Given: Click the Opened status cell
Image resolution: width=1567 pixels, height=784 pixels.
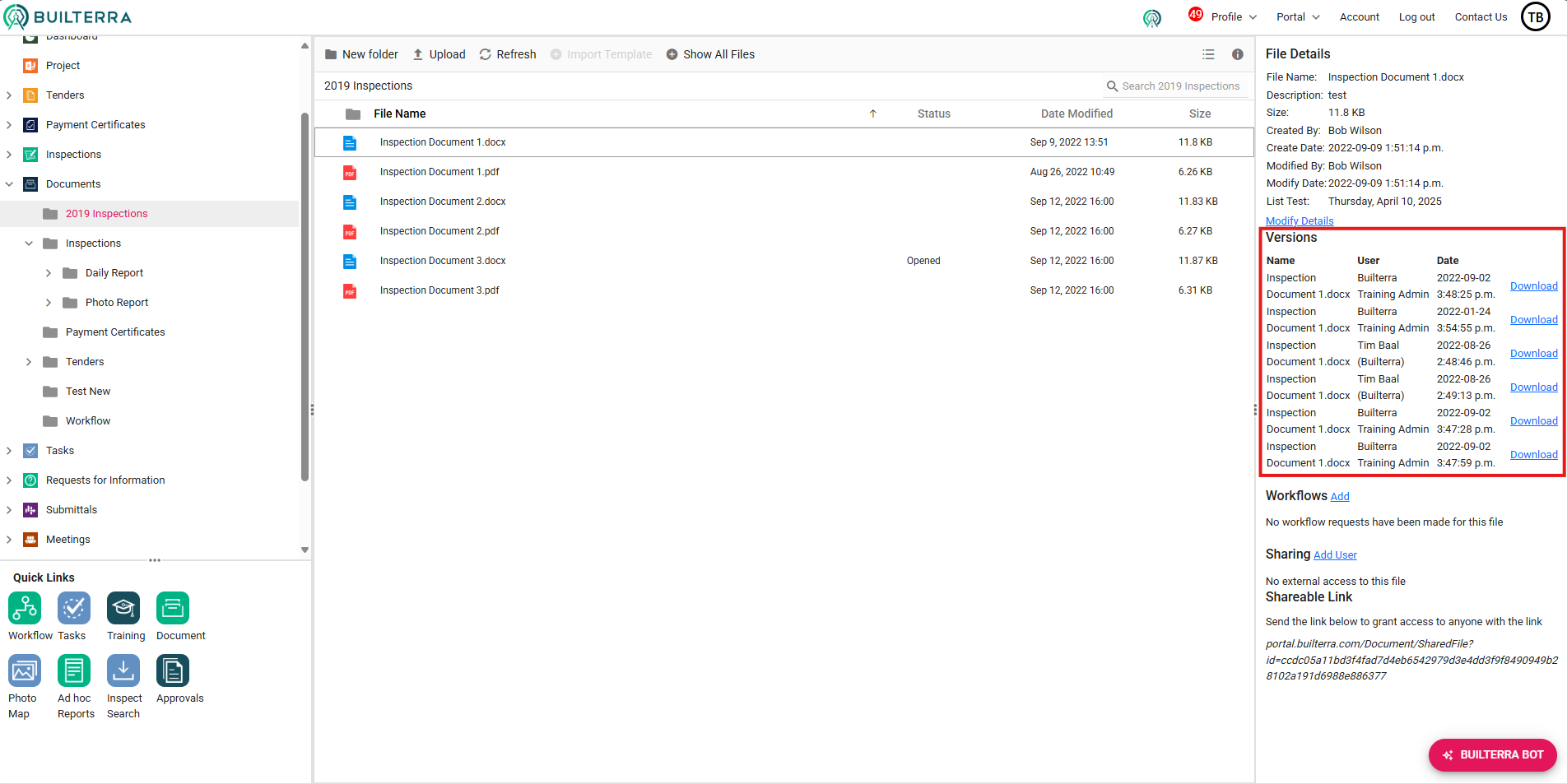Looking at the screenshot, I should click(923, 261).
